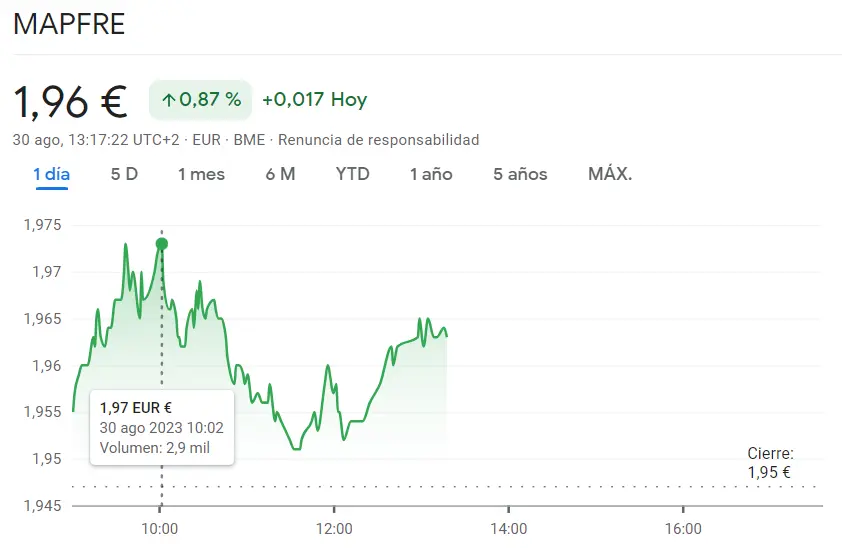The image size is (842, 553).
Task: Select the 1 día time range tab
Action: pos(52,174)
